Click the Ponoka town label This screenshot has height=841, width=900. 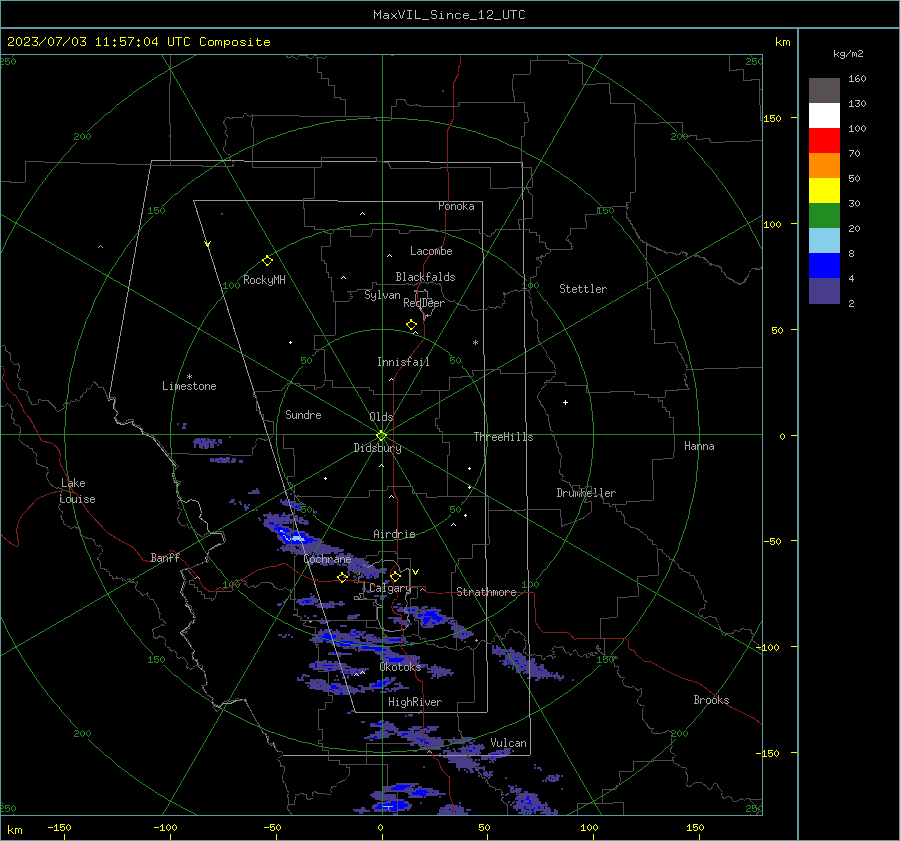456,206
